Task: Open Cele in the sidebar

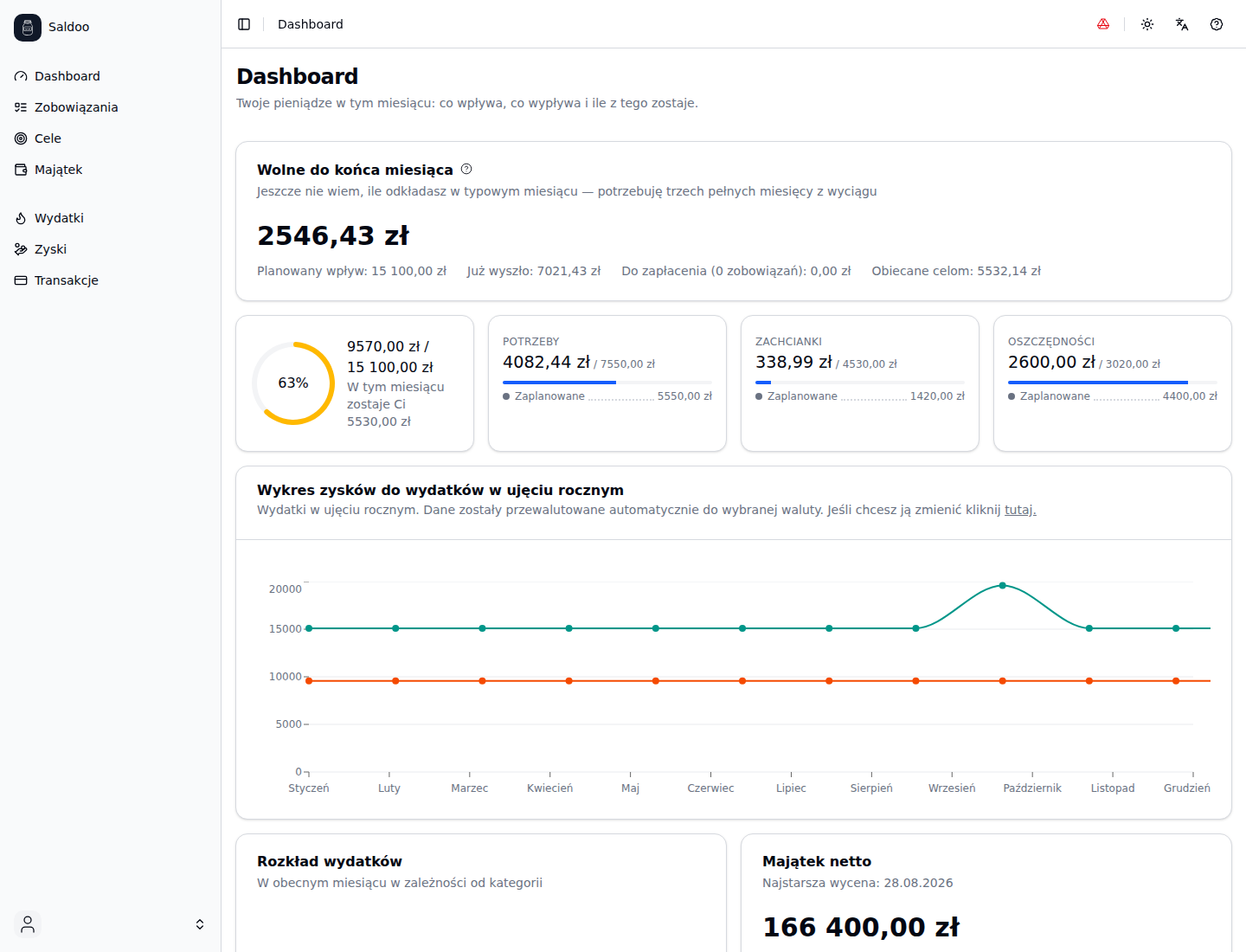Action: tap(111, 138)
